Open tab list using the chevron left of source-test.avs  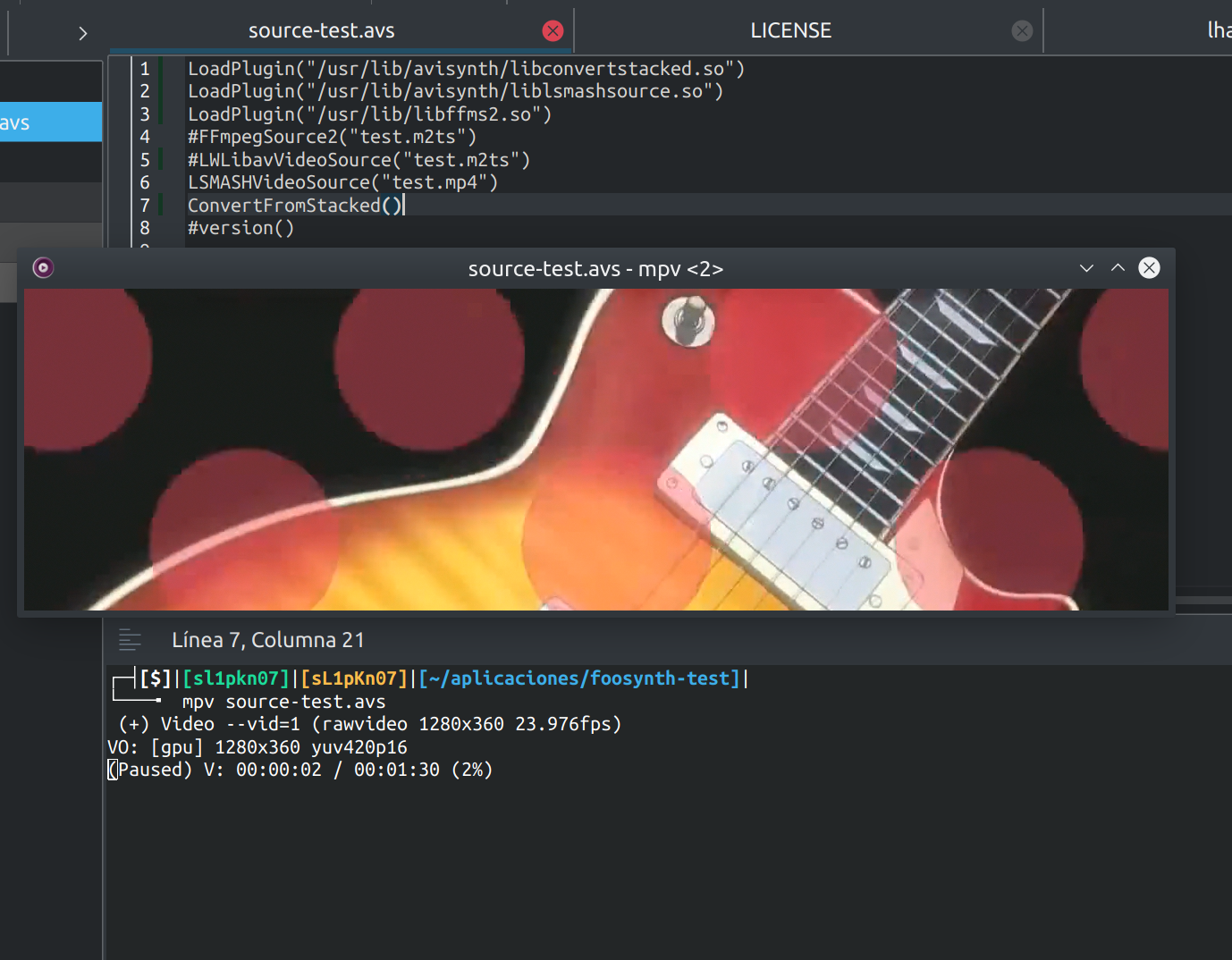click(x=82, y=32)
